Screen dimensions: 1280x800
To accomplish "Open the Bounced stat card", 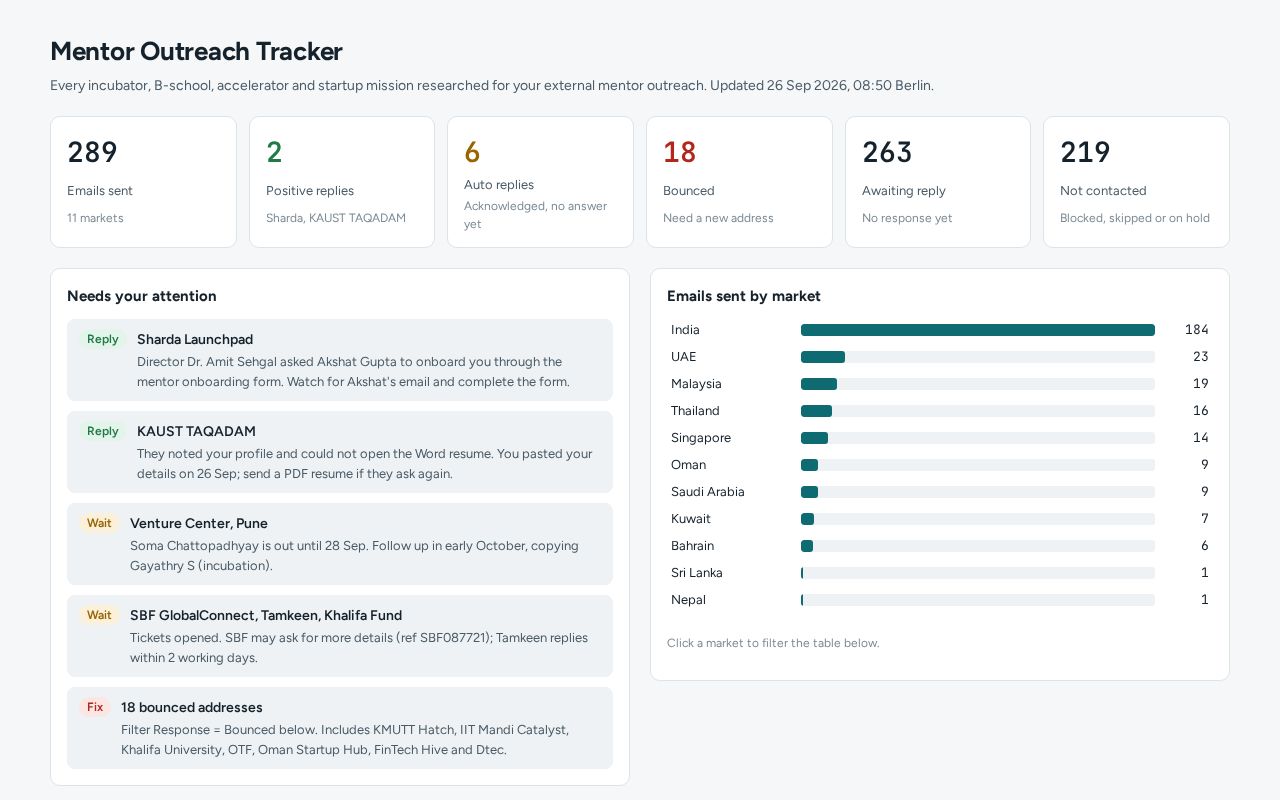I will coord(739,182).
